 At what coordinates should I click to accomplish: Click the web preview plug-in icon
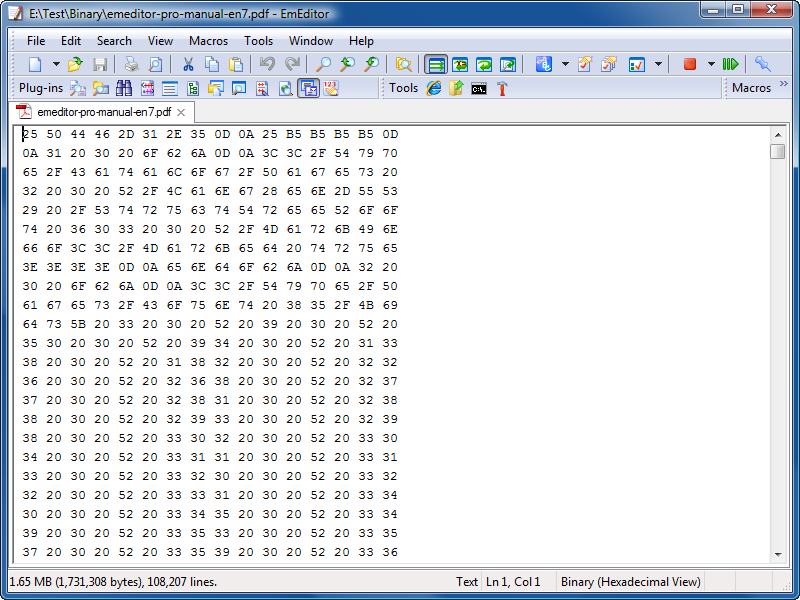coord(286,88)
